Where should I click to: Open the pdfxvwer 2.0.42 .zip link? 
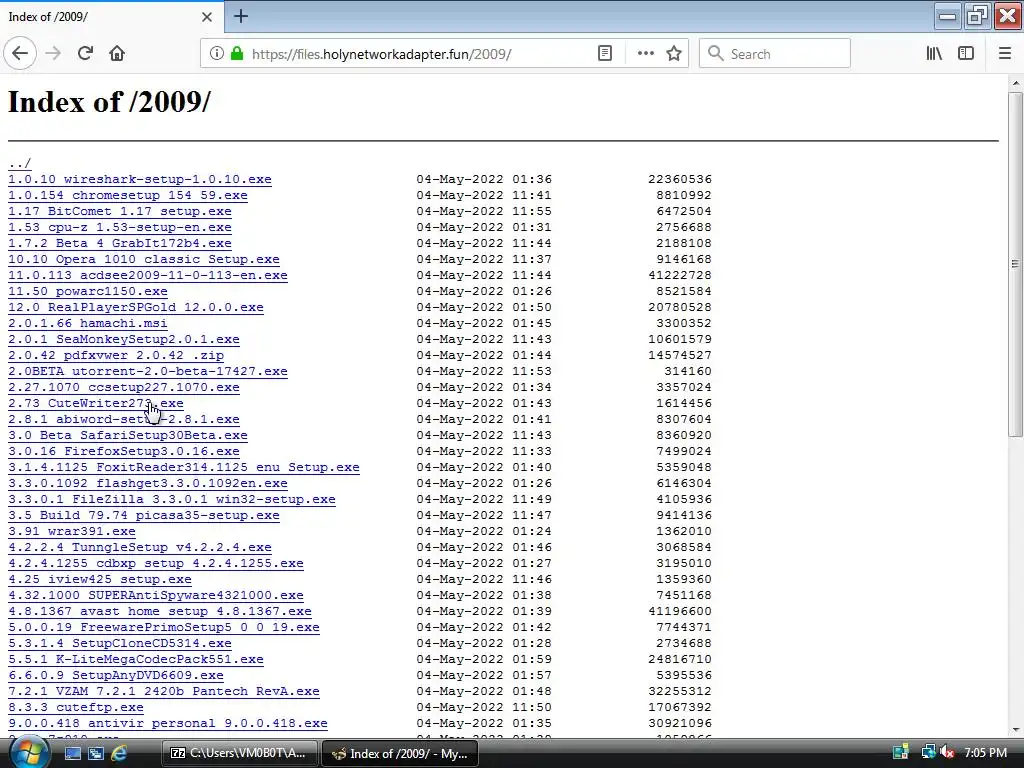(x=116, y=355)
